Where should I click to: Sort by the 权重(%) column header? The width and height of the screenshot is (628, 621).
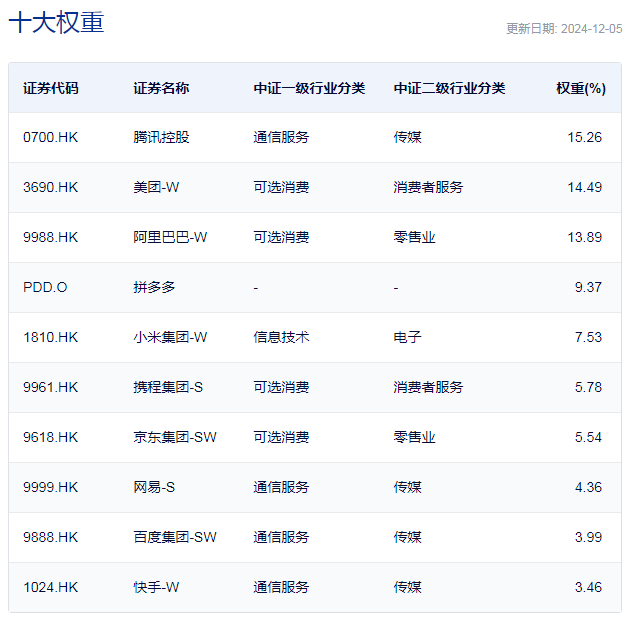580,88
